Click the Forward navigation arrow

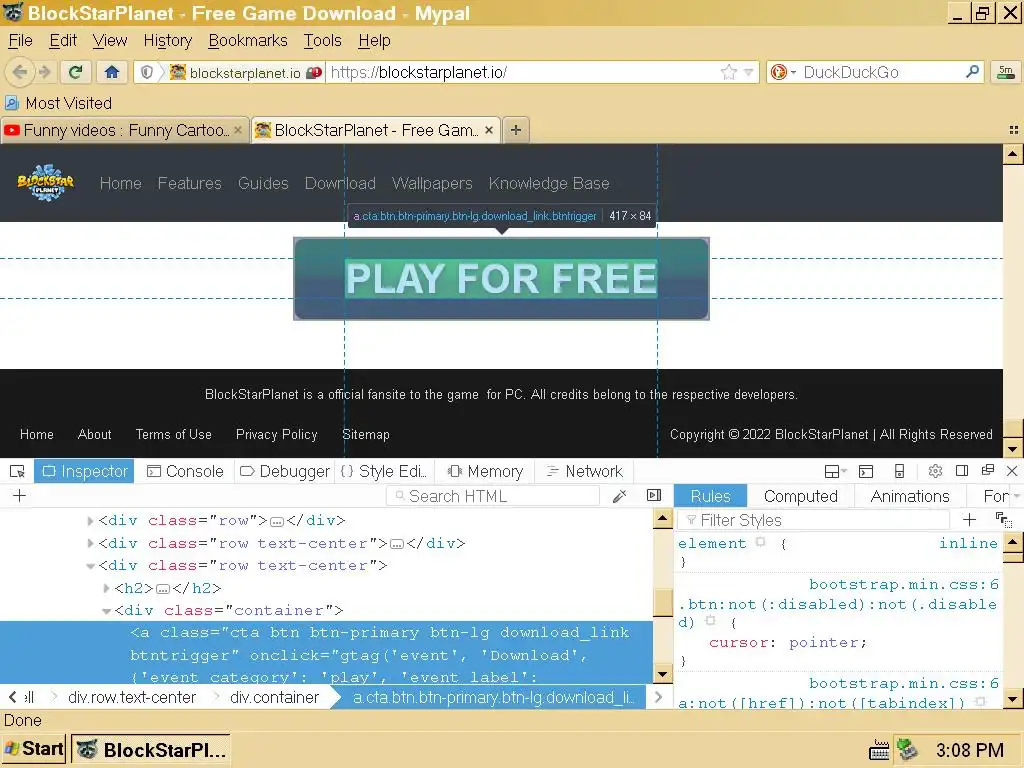[x=44, y=72]
